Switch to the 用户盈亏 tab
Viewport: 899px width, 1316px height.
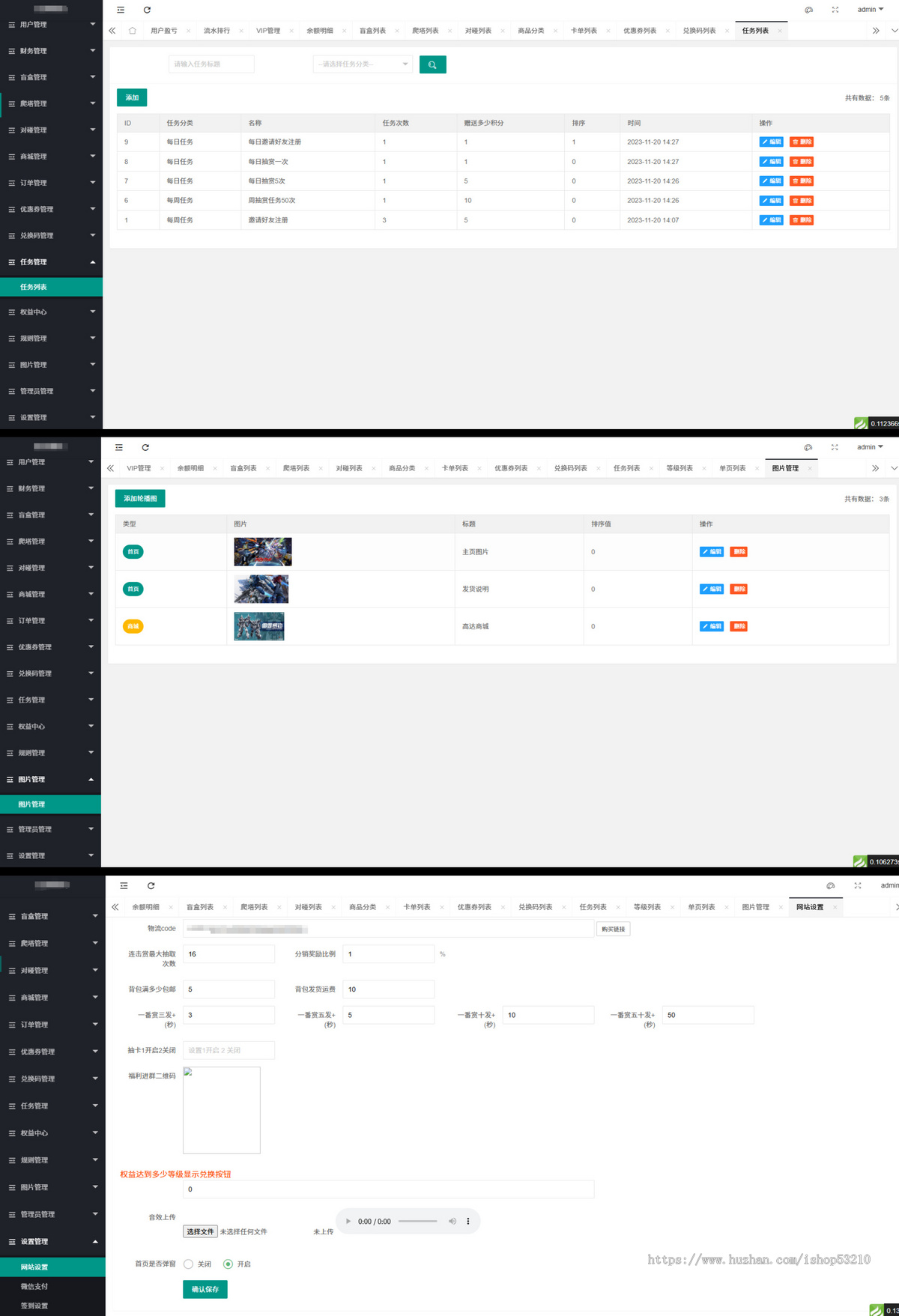[x=164, y=31]
